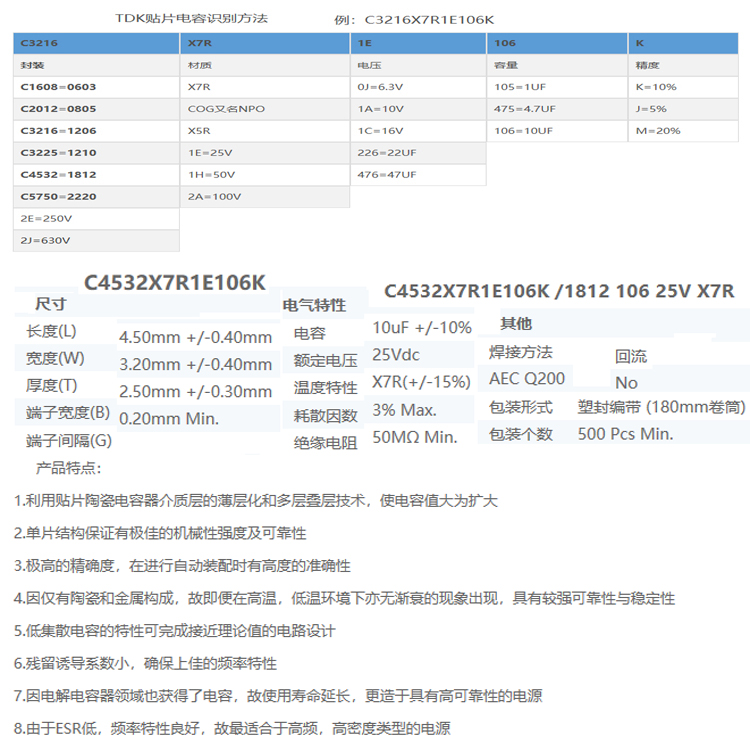This screenshot has height=750, width=750.
Task: Click the X7R blue header cell
Action: (265, 43)
